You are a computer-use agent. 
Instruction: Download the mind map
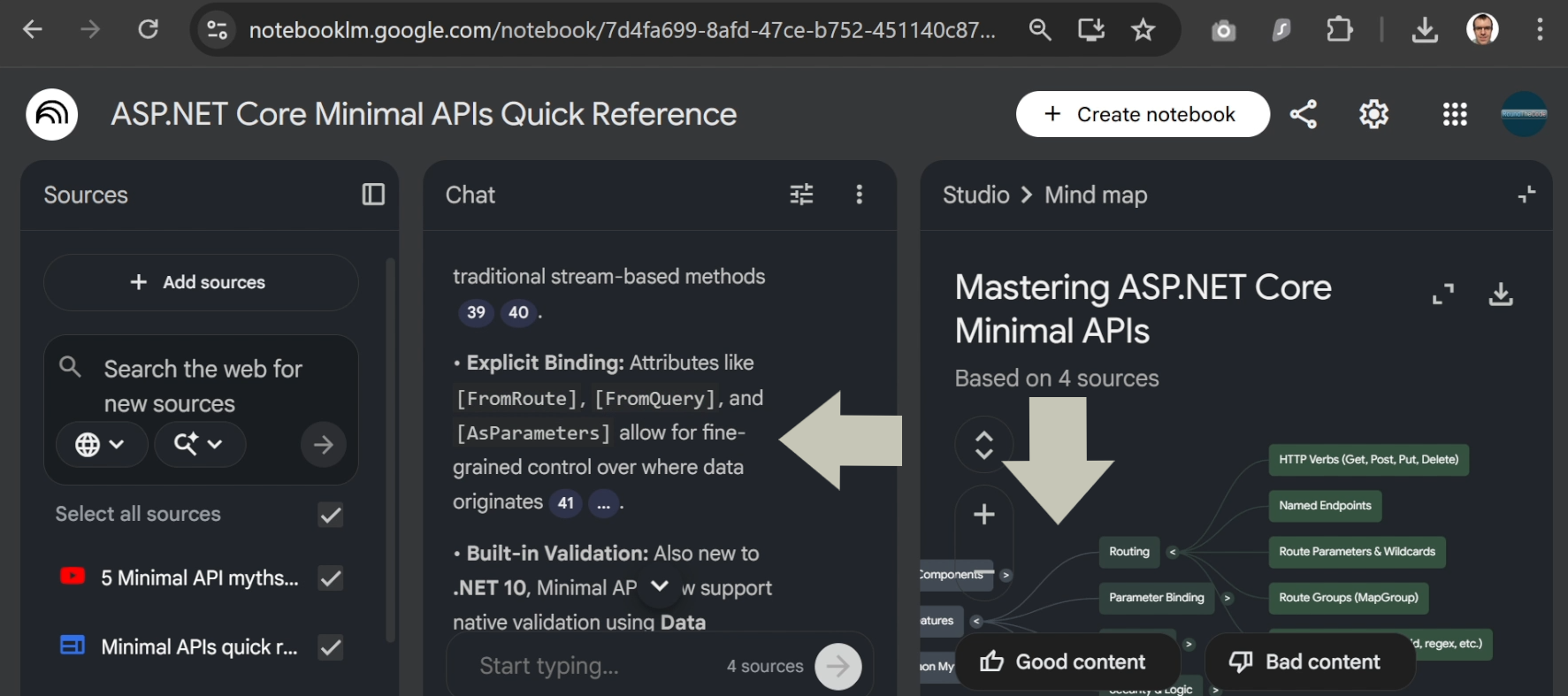tap(1500, 294)
